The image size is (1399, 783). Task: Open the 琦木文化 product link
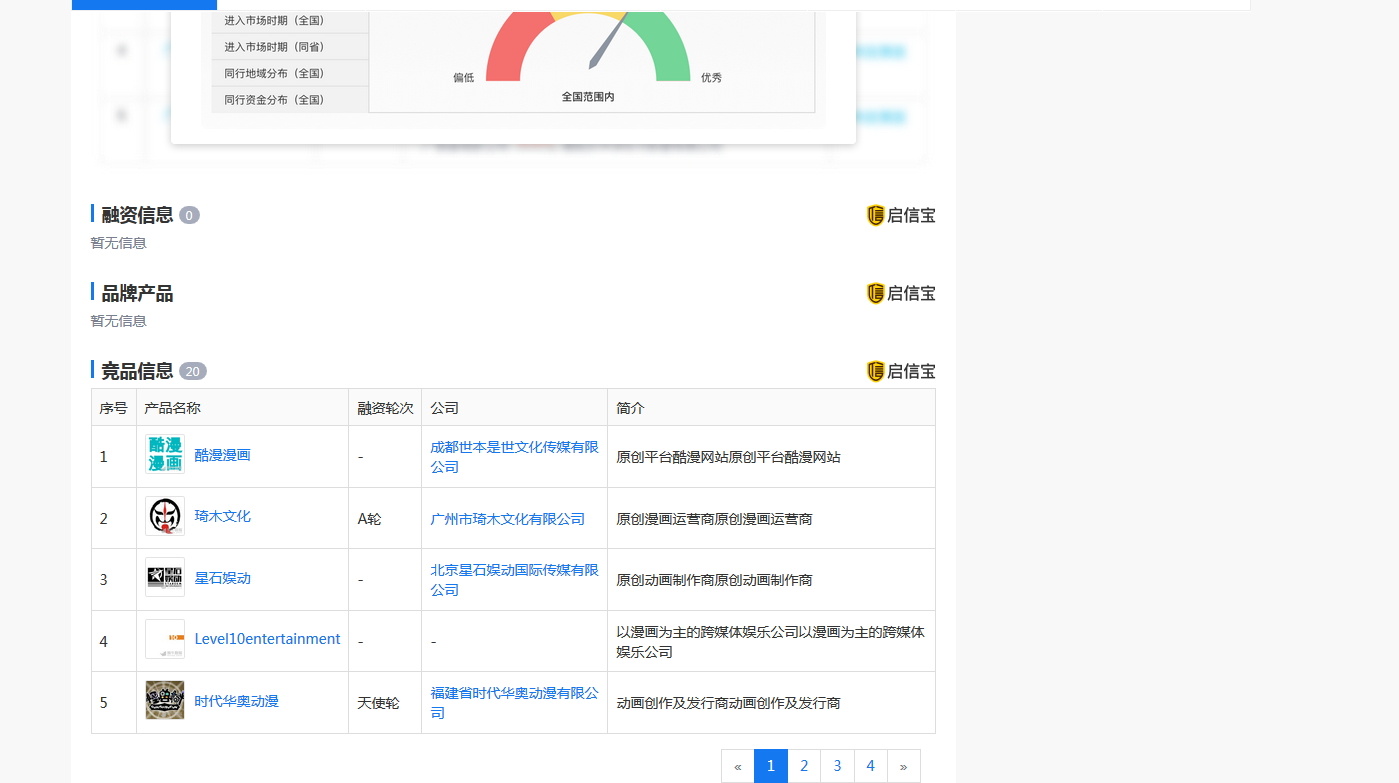coord(222,516)
